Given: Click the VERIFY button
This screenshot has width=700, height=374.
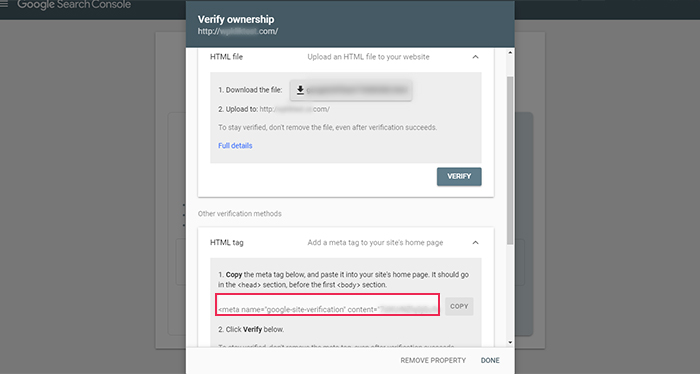Looking at the screenshot, I should [459, 176].
